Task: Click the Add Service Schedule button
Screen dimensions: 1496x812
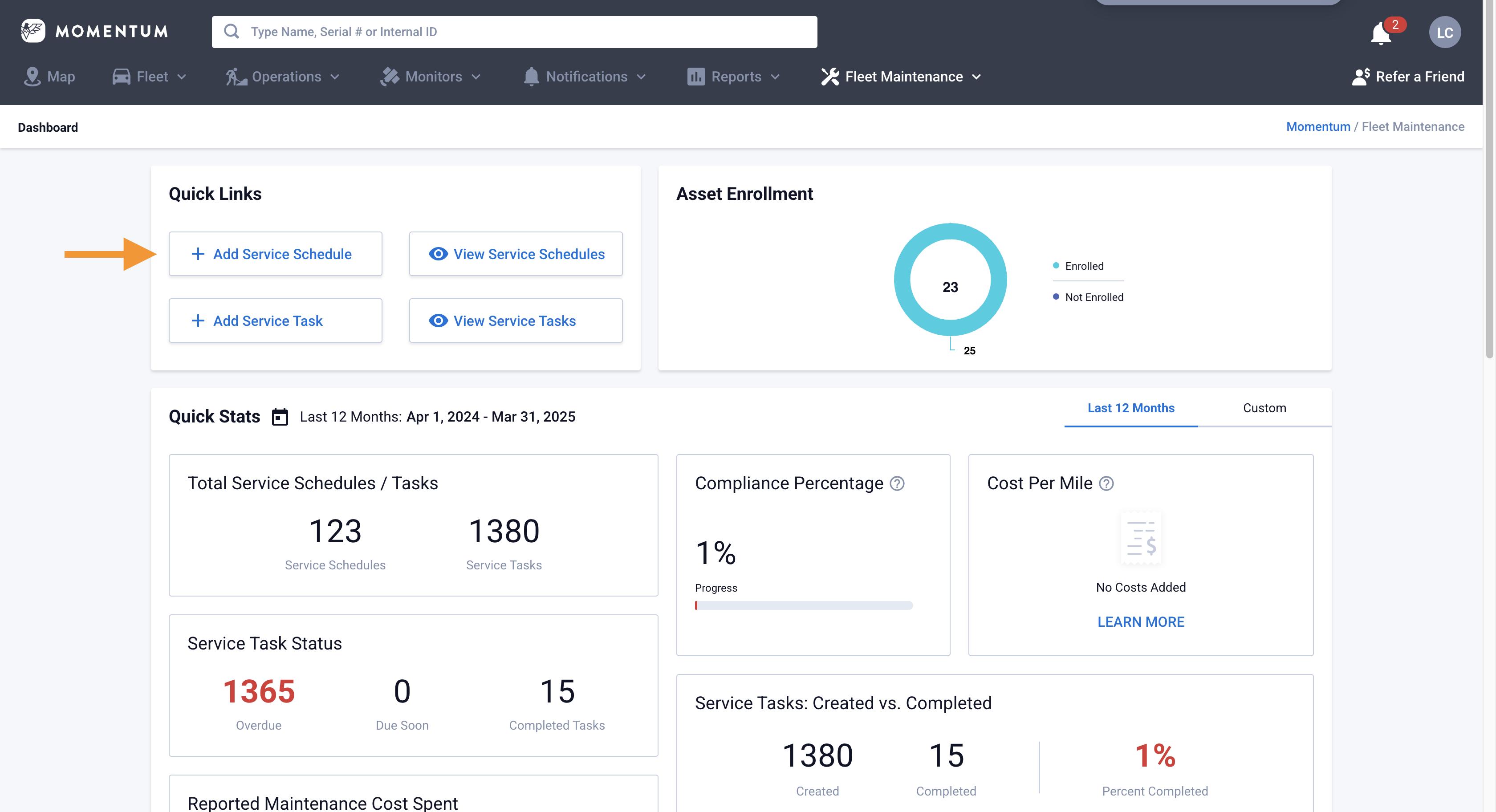Action: [275, 254]
